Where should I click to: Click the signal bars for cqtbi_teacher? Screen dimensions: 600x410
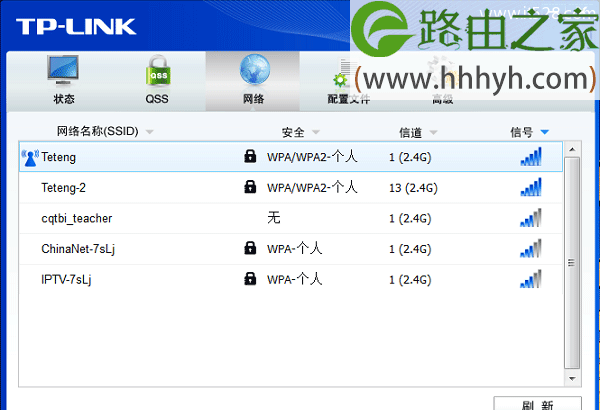(530, 218)
